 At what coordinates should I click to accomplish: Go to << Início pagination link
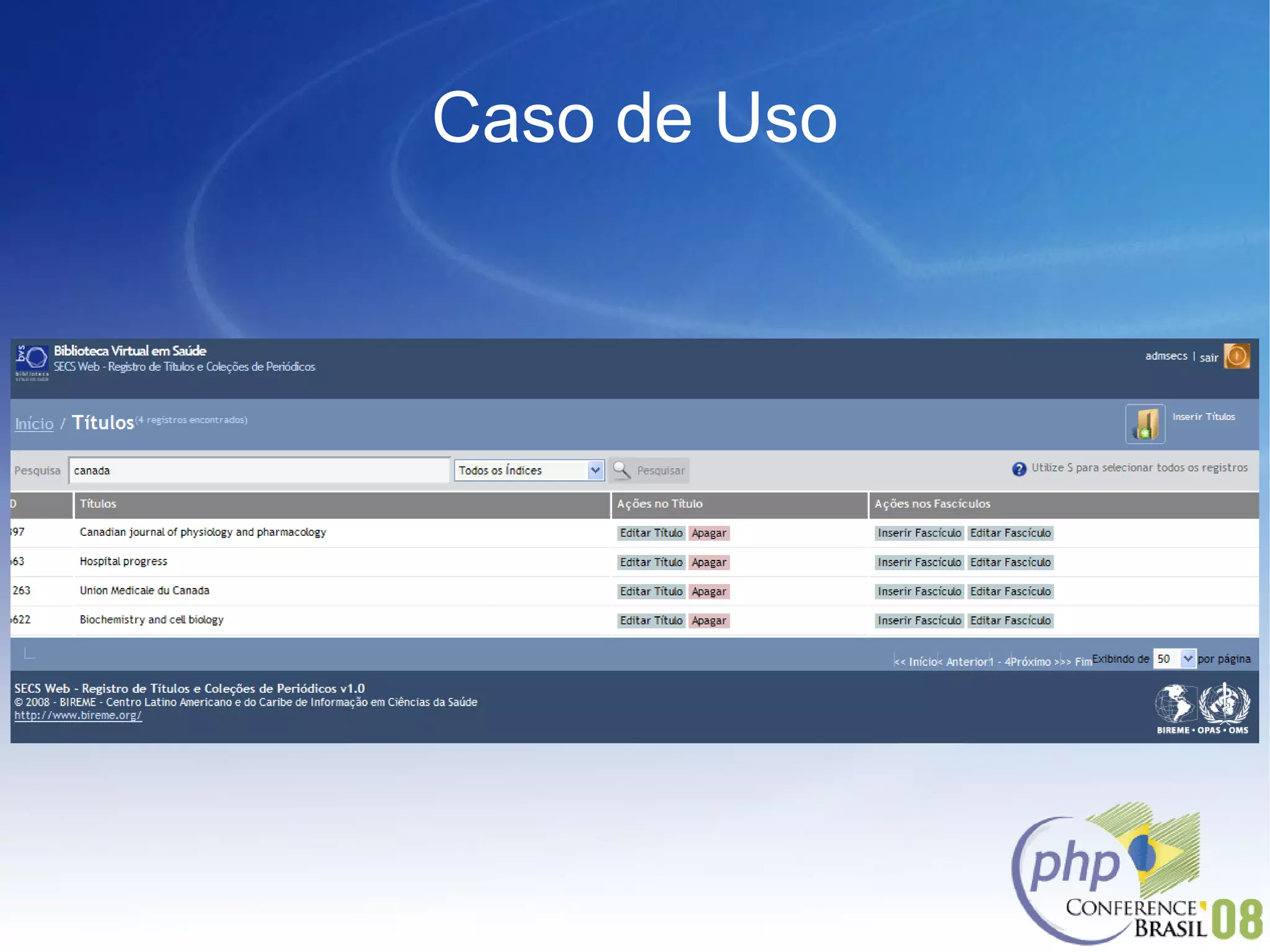(x=916, y=662)
